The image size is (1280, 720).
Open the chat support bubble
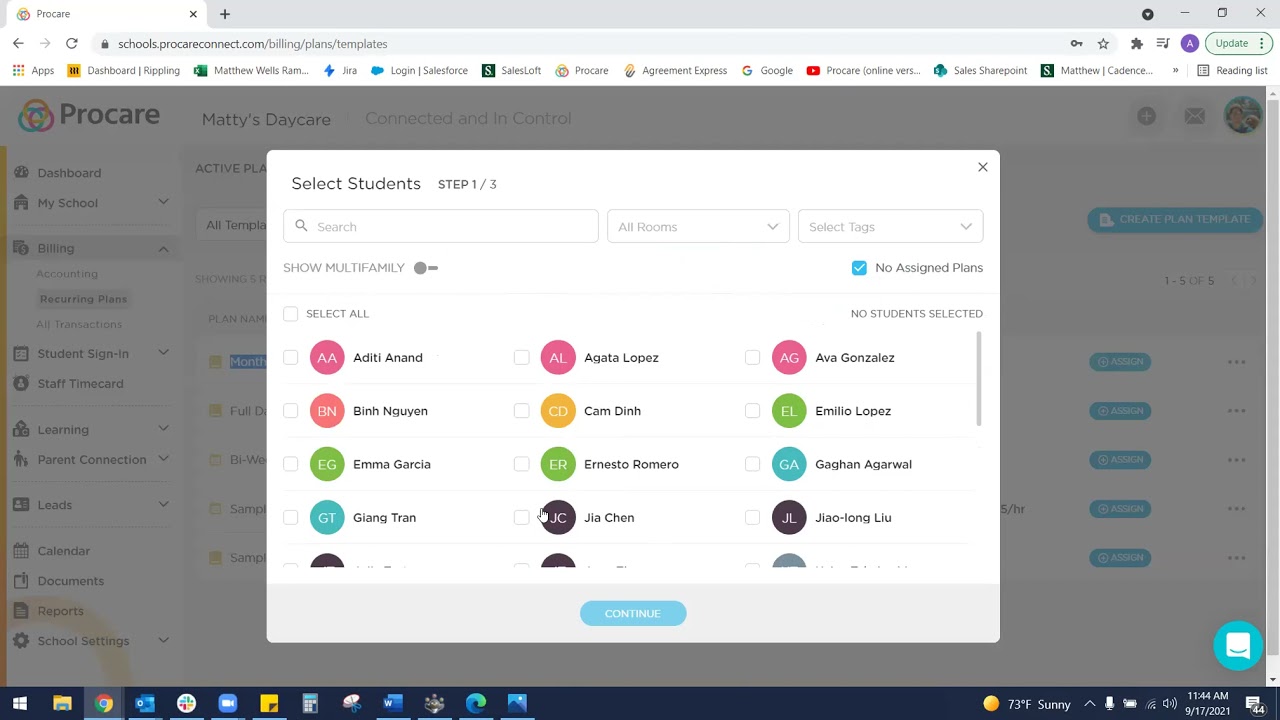[x=1238, y=645]
